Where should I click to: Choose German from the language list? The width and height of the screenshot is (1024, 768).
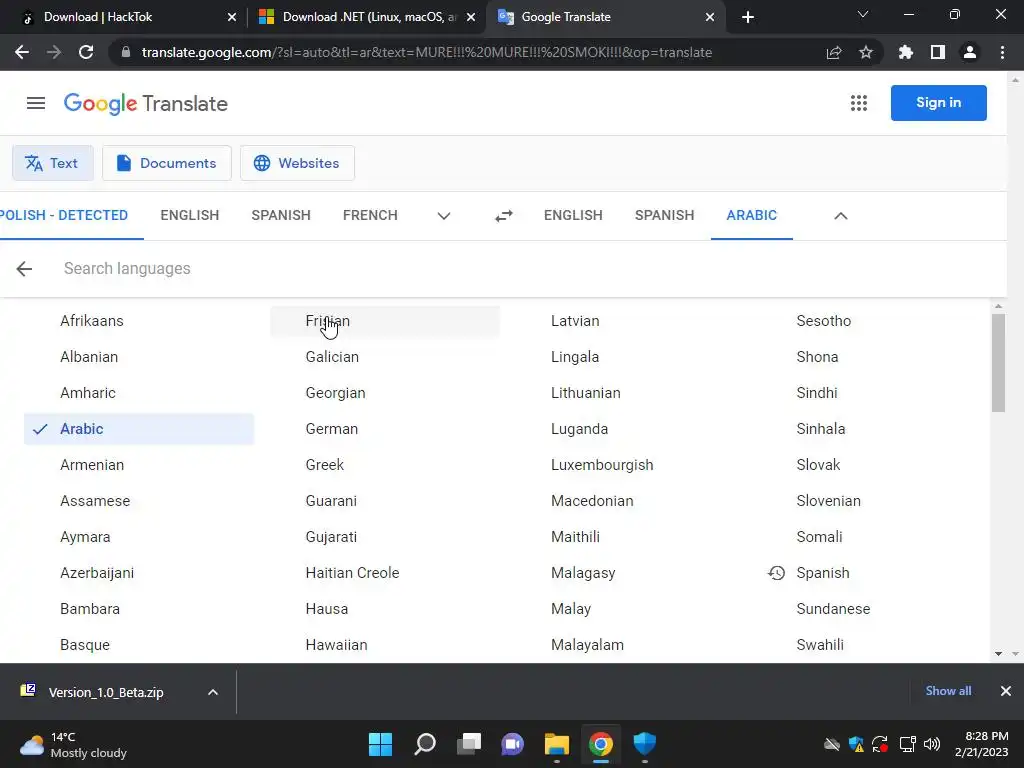pyautogui.click(x=332, y=429)
